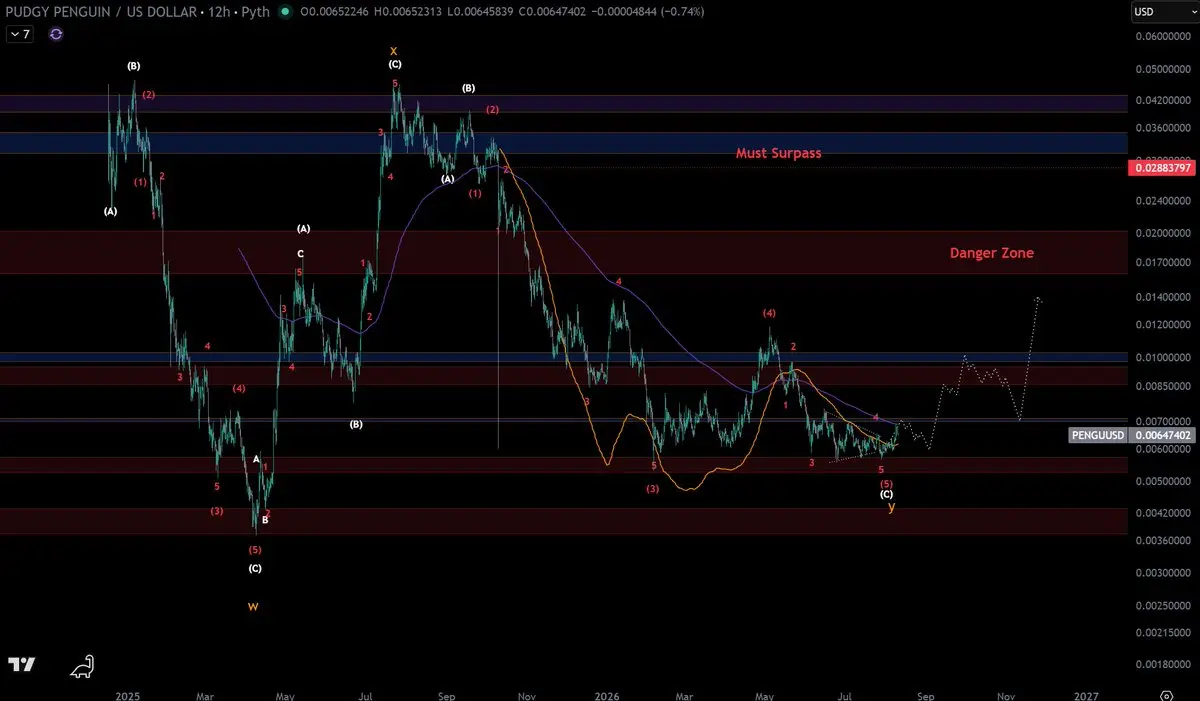
Task: Click the open value O0.00652246
Action: (x=335, y=12)
